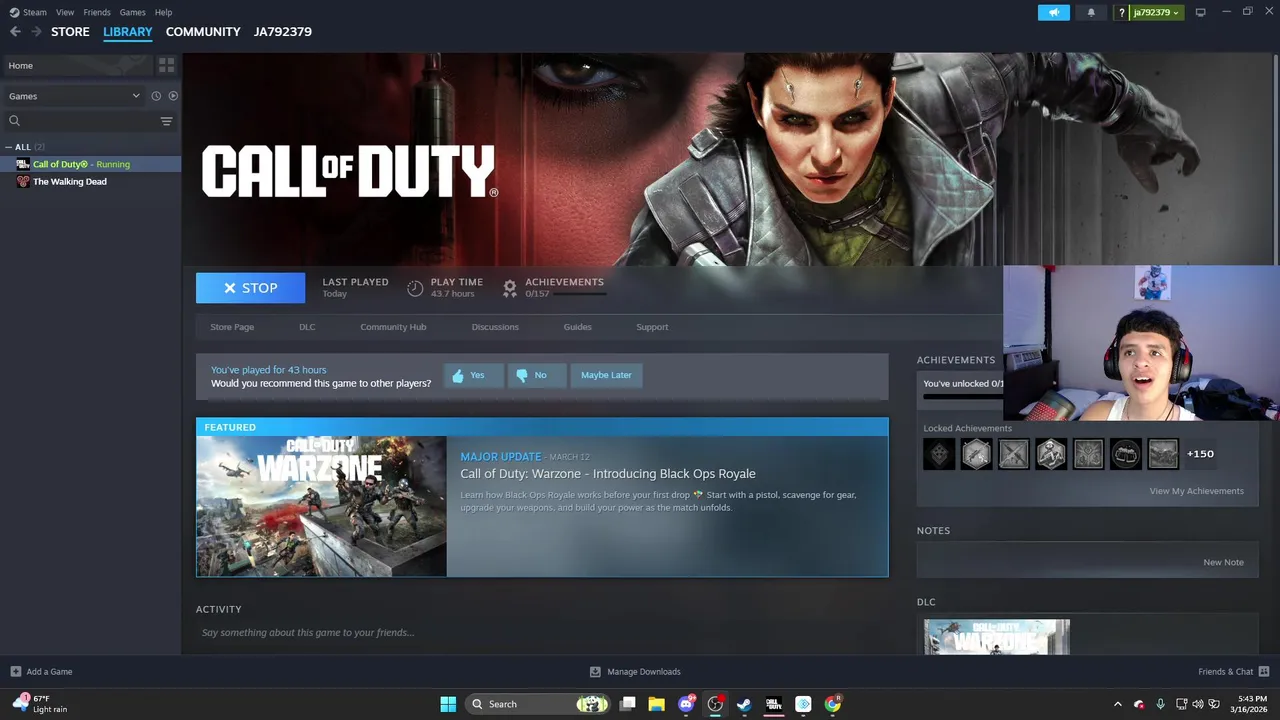Viewport: 1280px width, 720px height.
Task: Click the achievements gear icon
Action: pos(510,288)
